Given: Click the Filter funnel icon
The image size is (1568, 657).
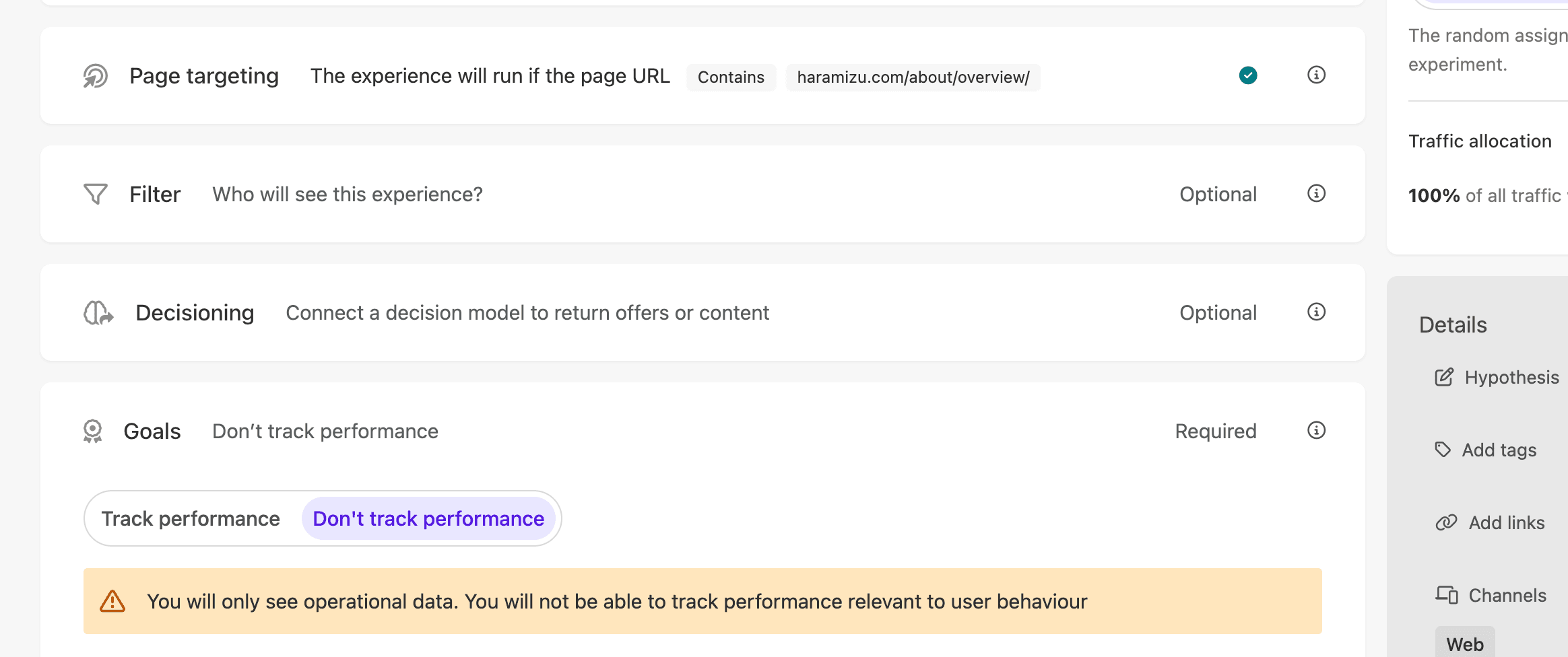Looking at the screenshot, I should 95,194.
